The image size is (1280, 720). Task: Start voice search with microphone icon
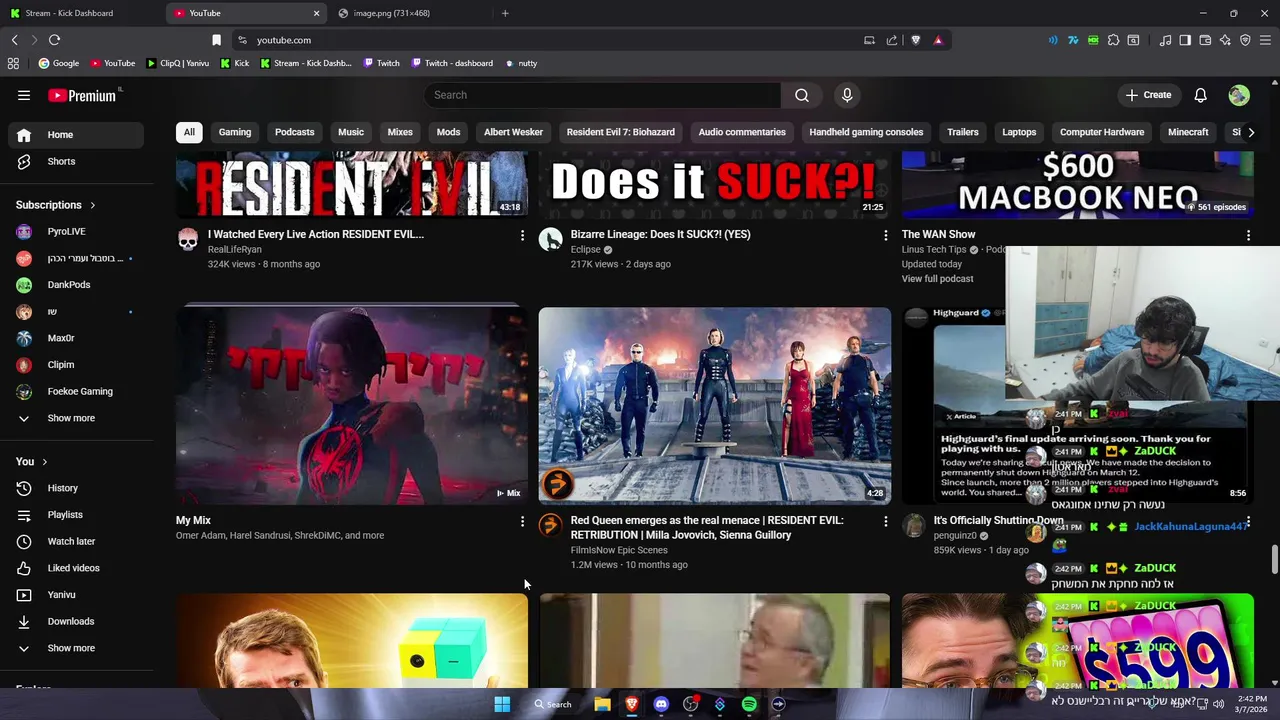click(847, 95)
